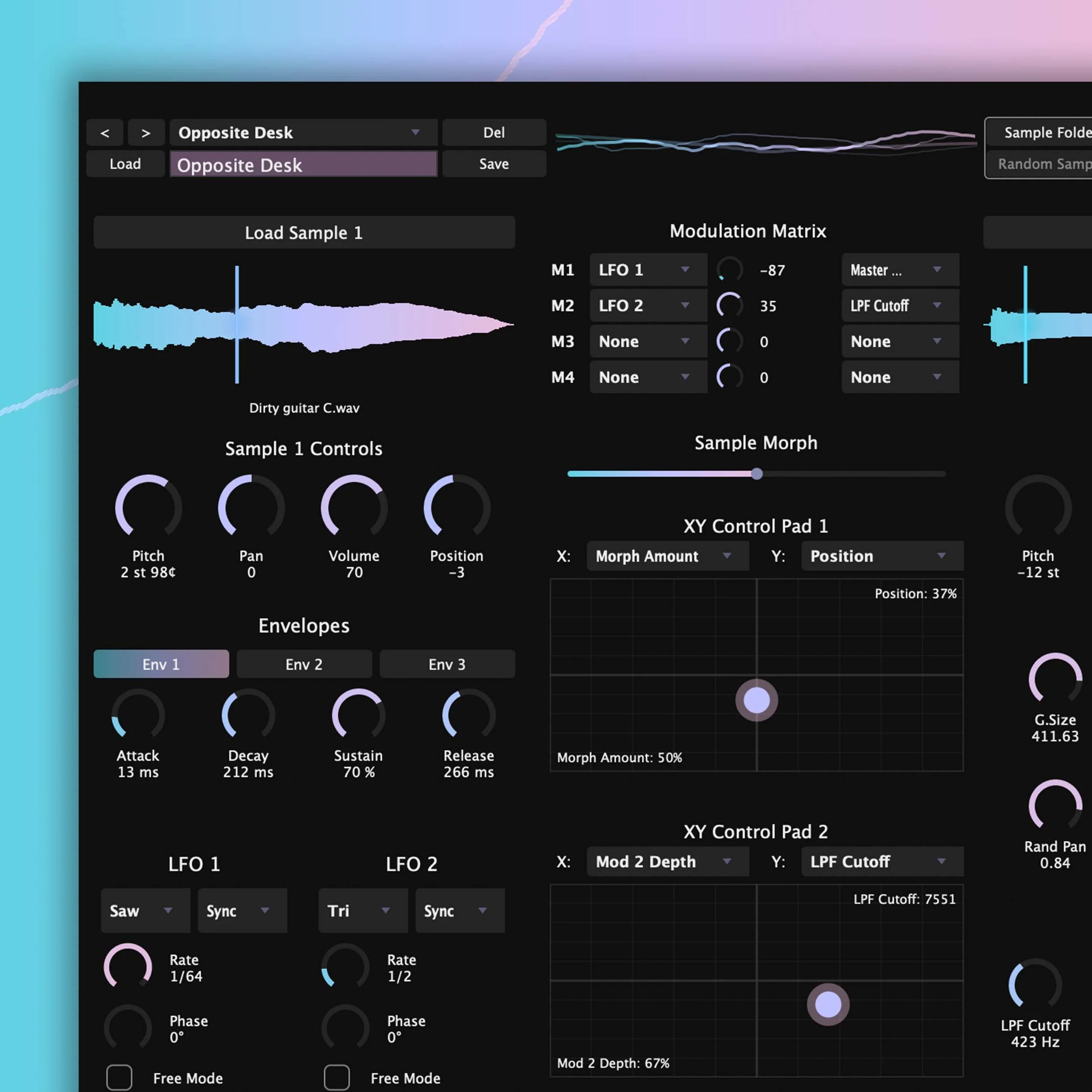Go to next preset with right arrow

pyautogui.click(x=146, y=133)
